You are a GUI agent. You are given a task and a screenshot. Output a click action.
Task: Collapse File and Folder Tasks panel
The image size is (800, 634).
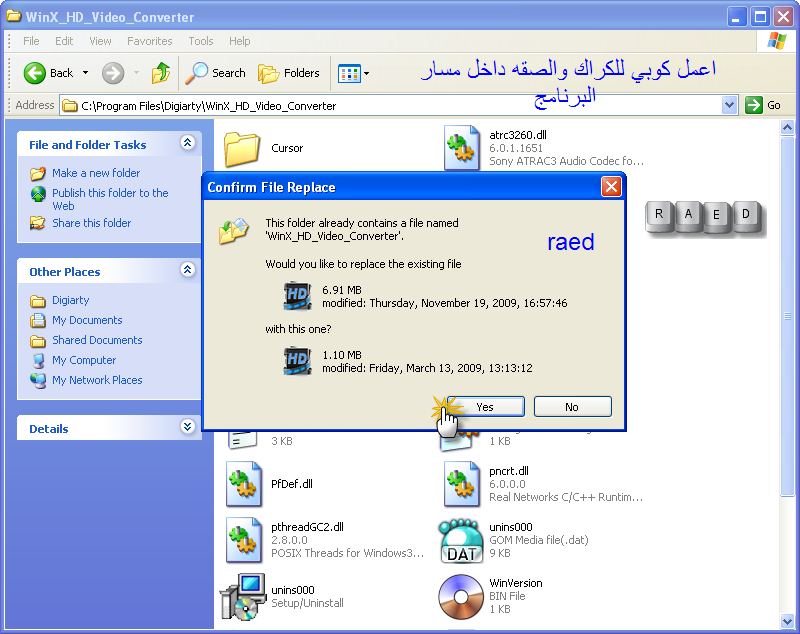pyautogui.click(x=187, y=144)
